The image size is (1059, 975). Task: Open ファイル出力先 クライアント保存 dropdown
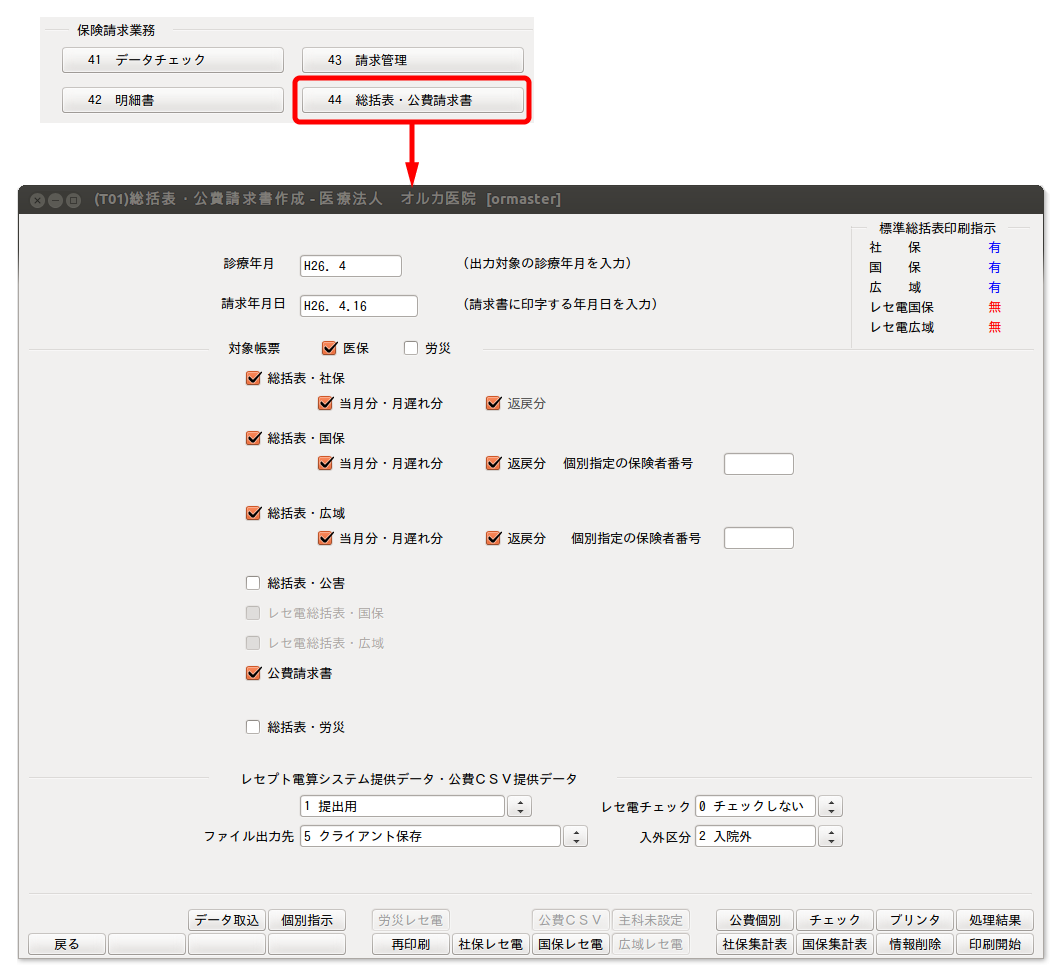[x=430, y=837]
